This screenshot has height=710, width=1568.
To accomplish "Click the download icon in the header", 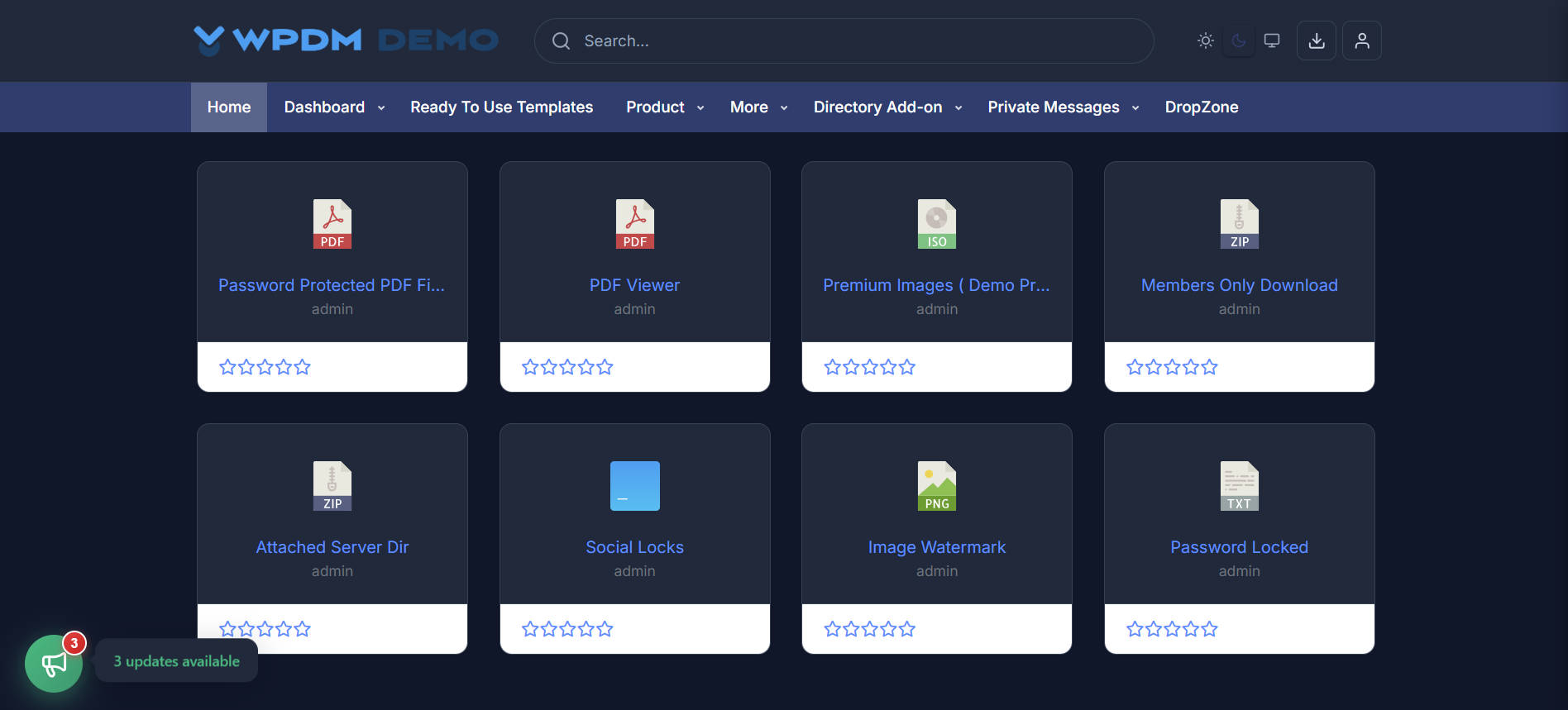I will click(1316, 41).
